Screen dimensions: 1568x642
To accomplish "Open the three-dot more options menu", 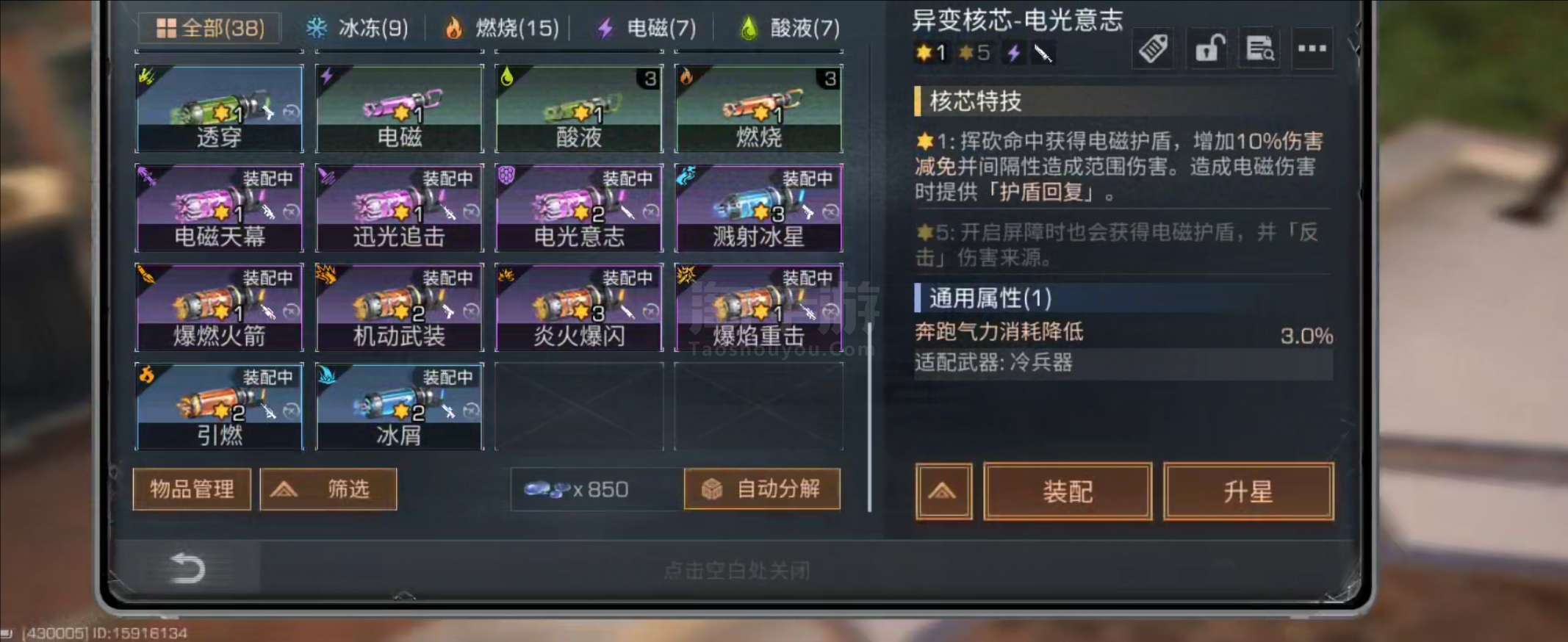I will [x=1312, y=49].
